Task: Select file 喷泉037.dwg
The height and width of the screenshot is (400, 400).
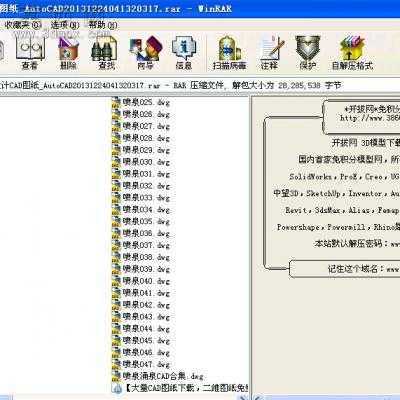Action: [x=141, y=245]
